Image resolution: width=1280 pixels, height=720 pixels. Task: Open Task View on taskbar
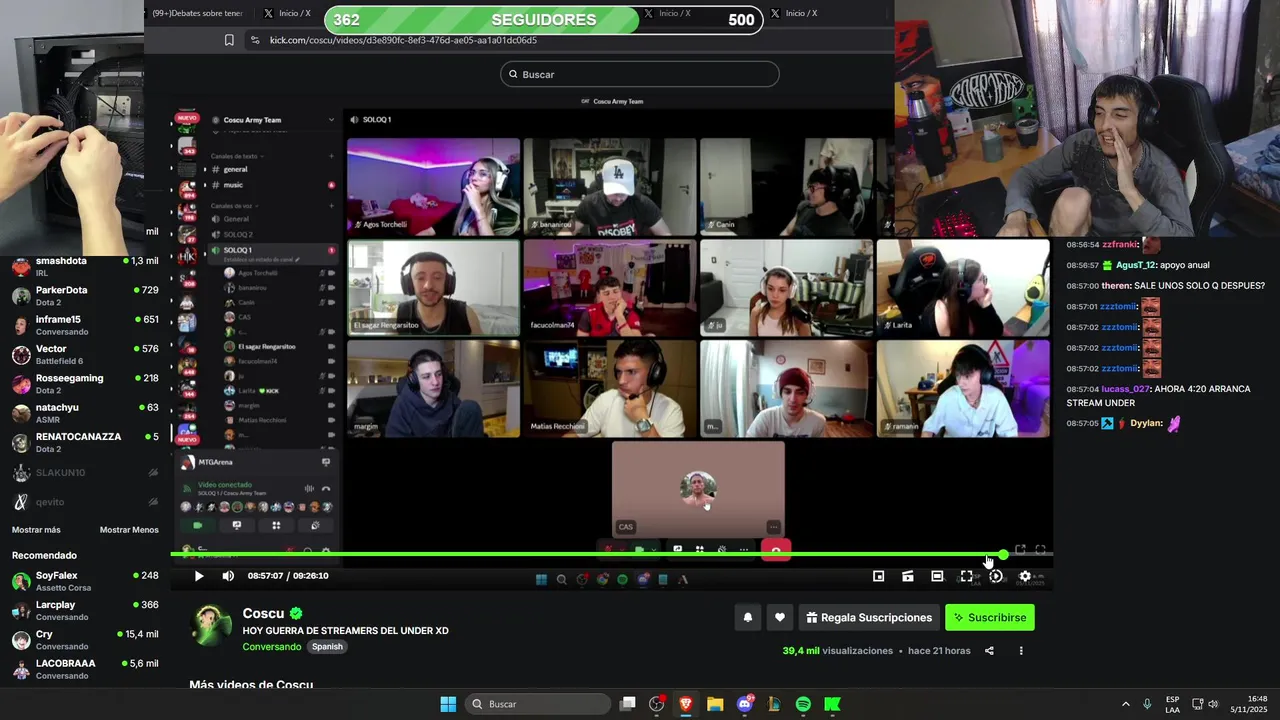(627, 704)
